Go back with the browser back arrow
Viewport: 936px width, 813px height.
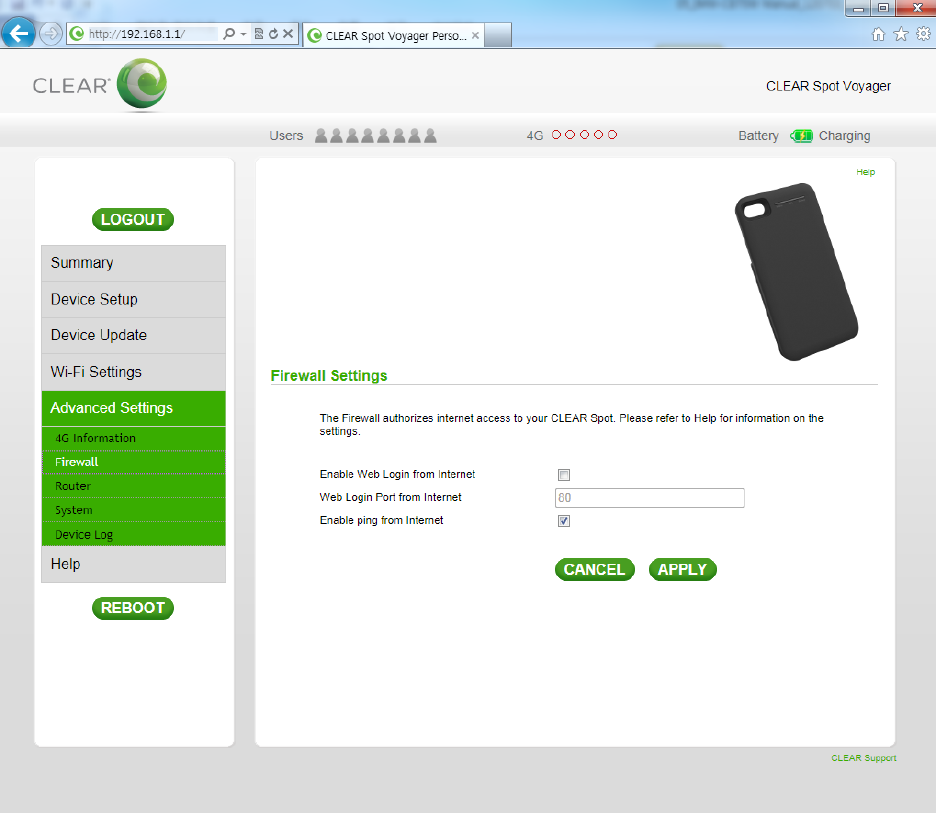pyautogui.click(x=19, y=33)
